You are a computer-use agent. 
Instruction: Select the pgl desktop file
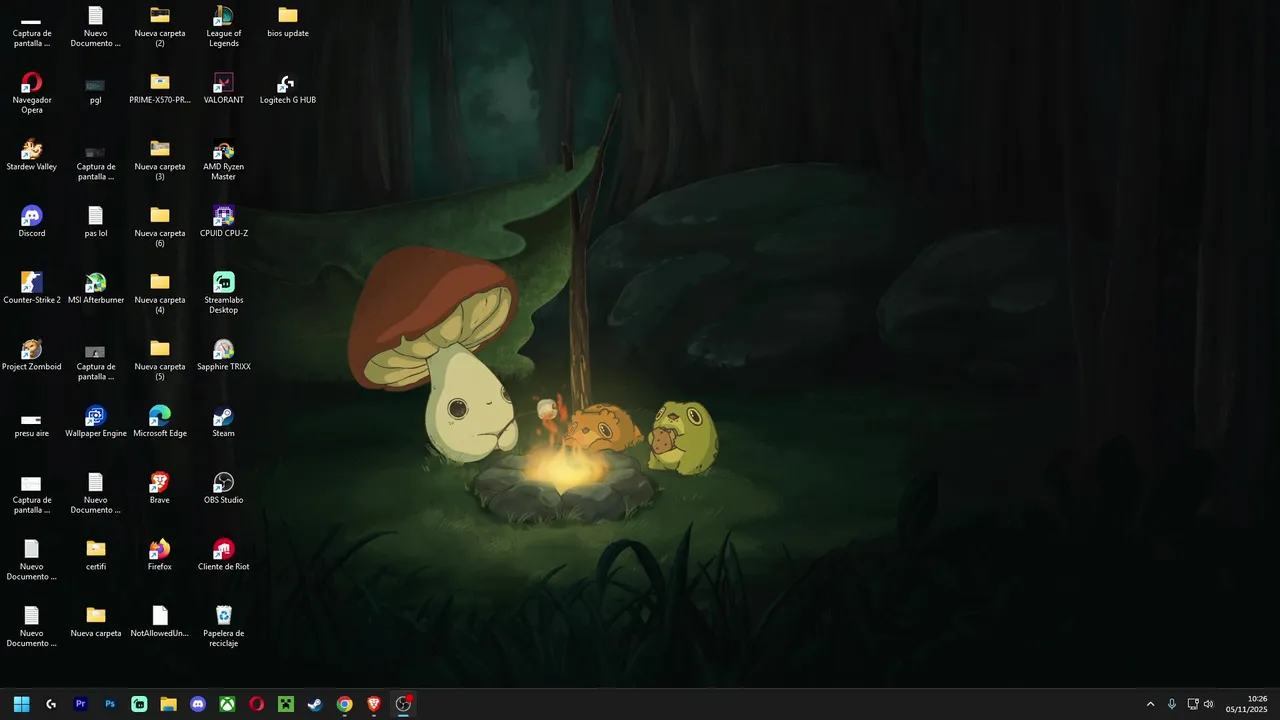96,90
